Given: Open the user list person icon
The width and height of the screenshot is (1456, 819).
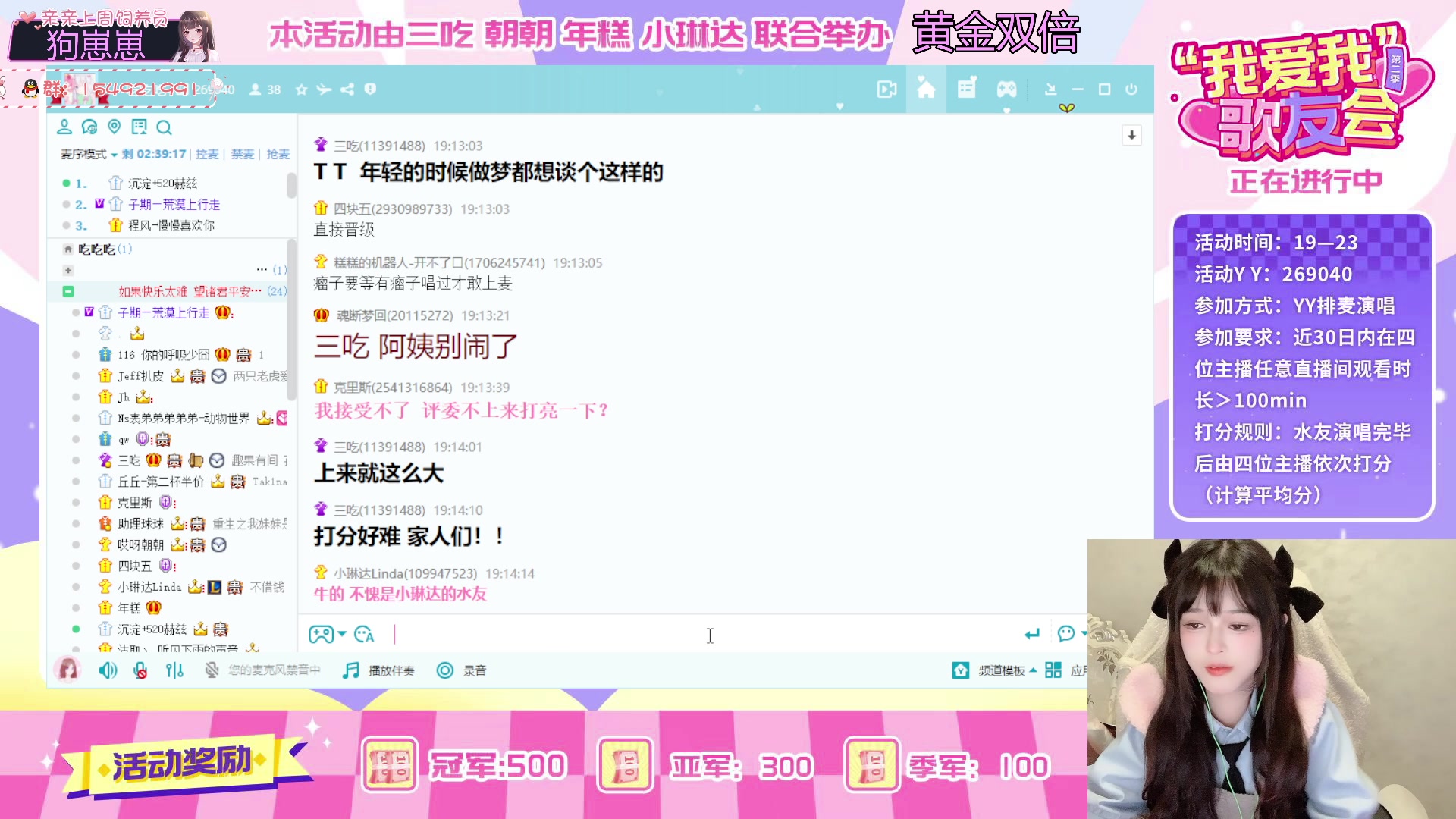Looking at the screenshot, I should [x=64, y=127].
